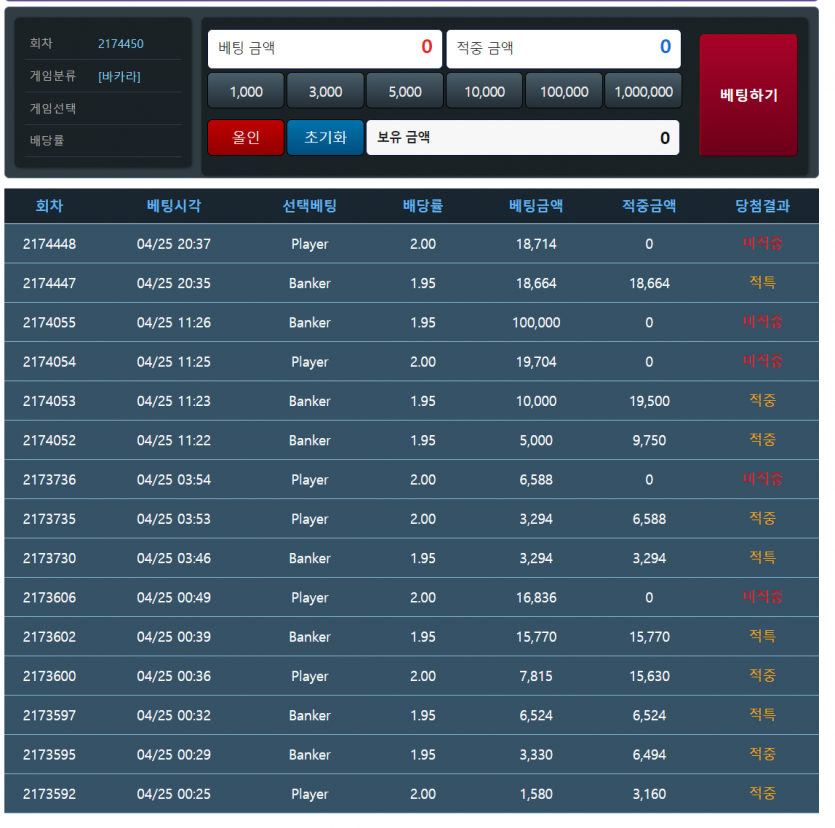Click the 베팅시각 column header
This screenshot has height=828, width=835.
(174, 206)
